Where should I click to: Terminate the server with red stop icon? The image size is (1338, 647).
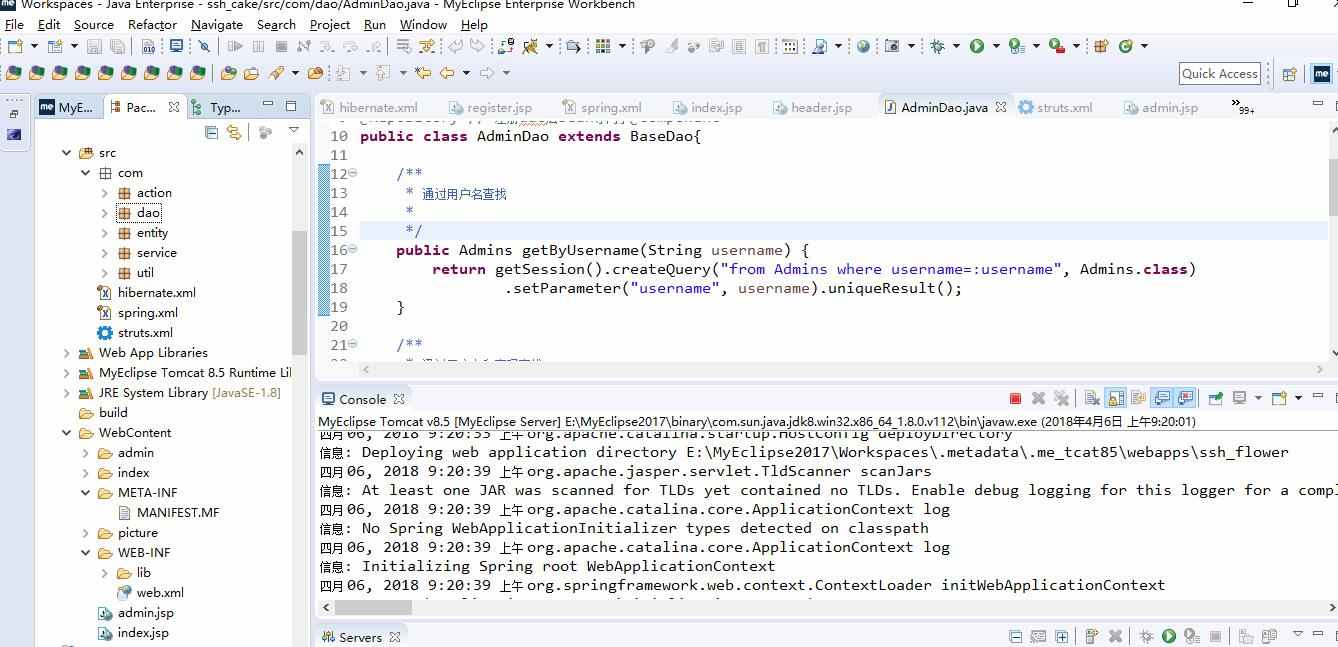pyautogui.click(x=1015, y=398)
